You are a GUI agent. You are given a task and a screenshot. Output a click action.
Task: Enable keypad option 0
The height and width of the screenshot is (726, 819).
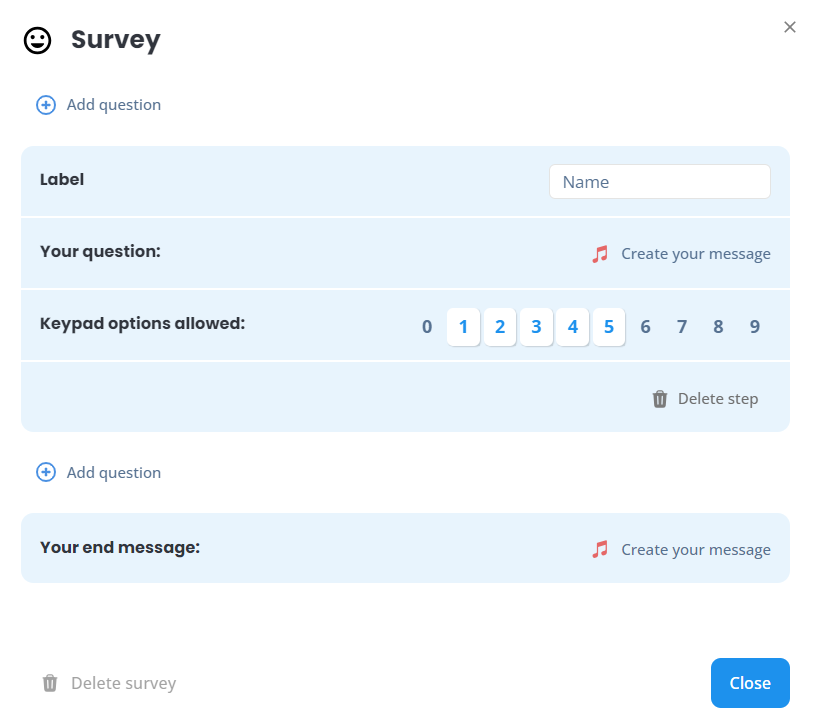click(x=427, y=327)
